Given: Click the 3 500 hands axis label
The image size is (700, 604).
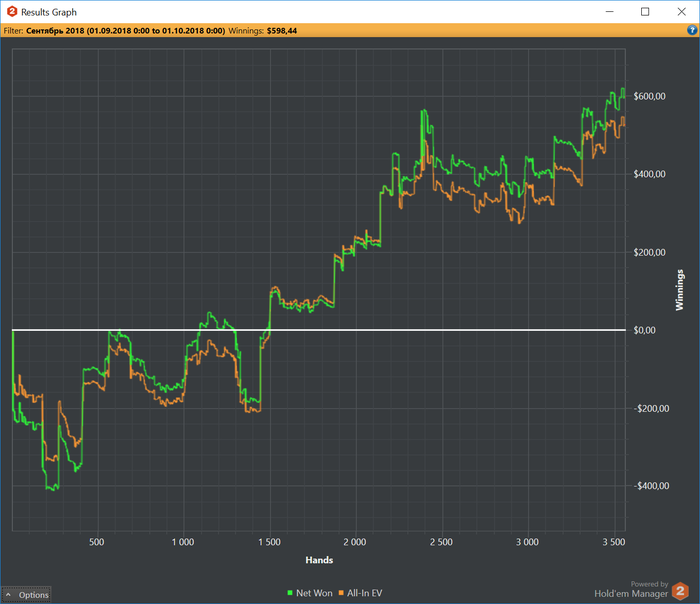Looking at the screenshot, I should pos(614,542).
